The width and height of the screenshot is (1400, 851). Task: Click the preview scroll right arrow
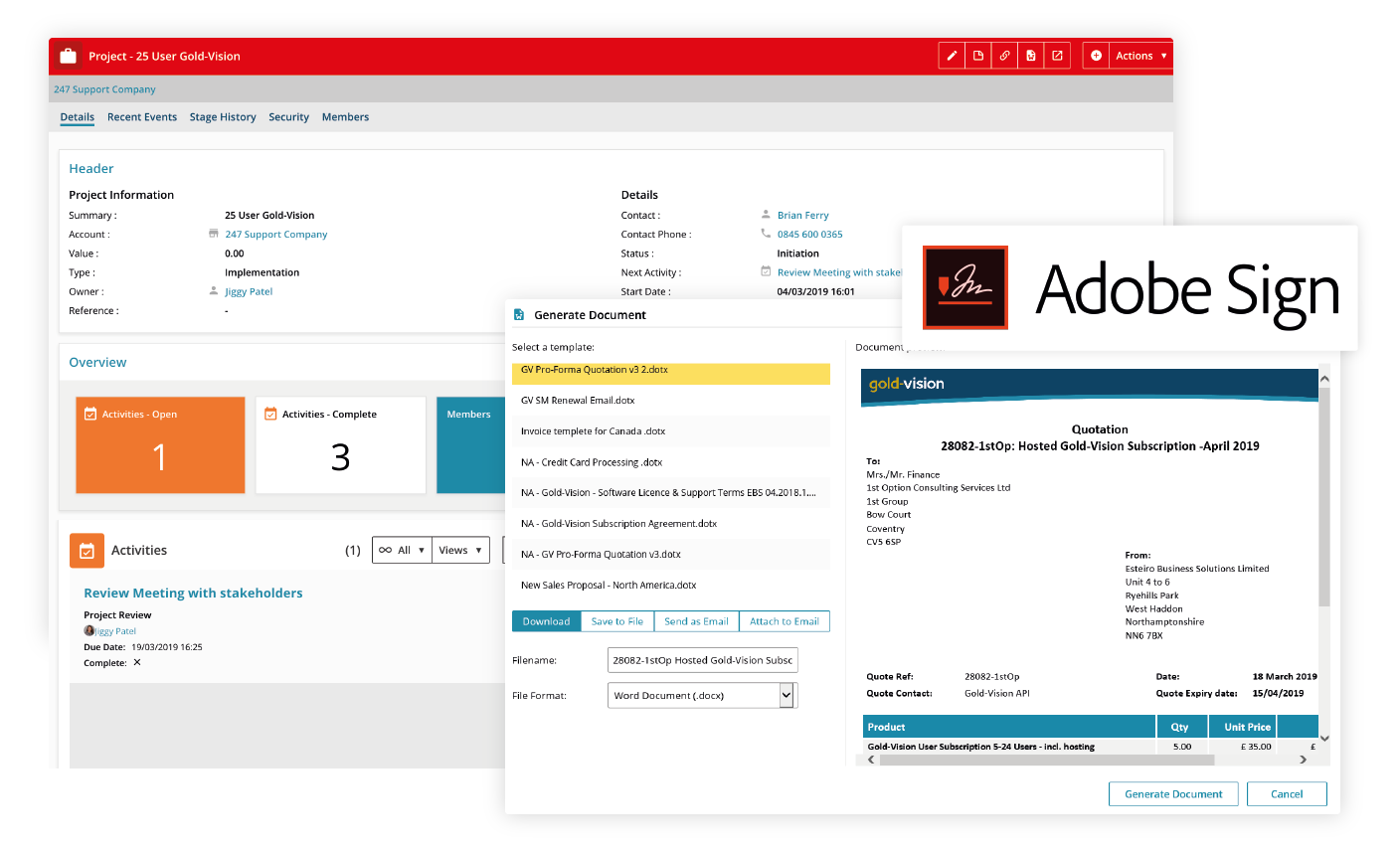tap(1303, 760)
